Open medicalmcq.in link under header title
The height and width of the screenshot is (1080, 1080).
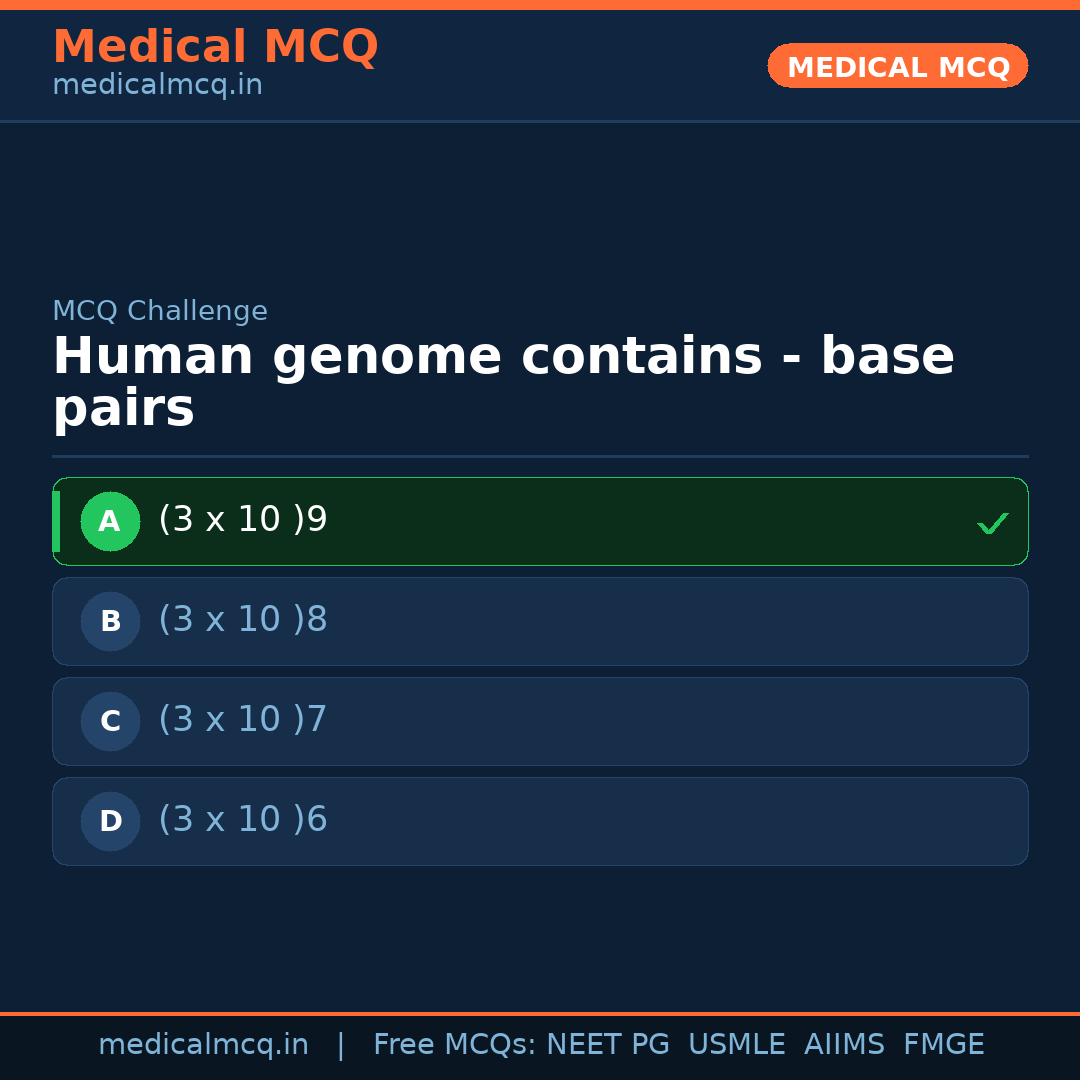click(x=157, y=86)
